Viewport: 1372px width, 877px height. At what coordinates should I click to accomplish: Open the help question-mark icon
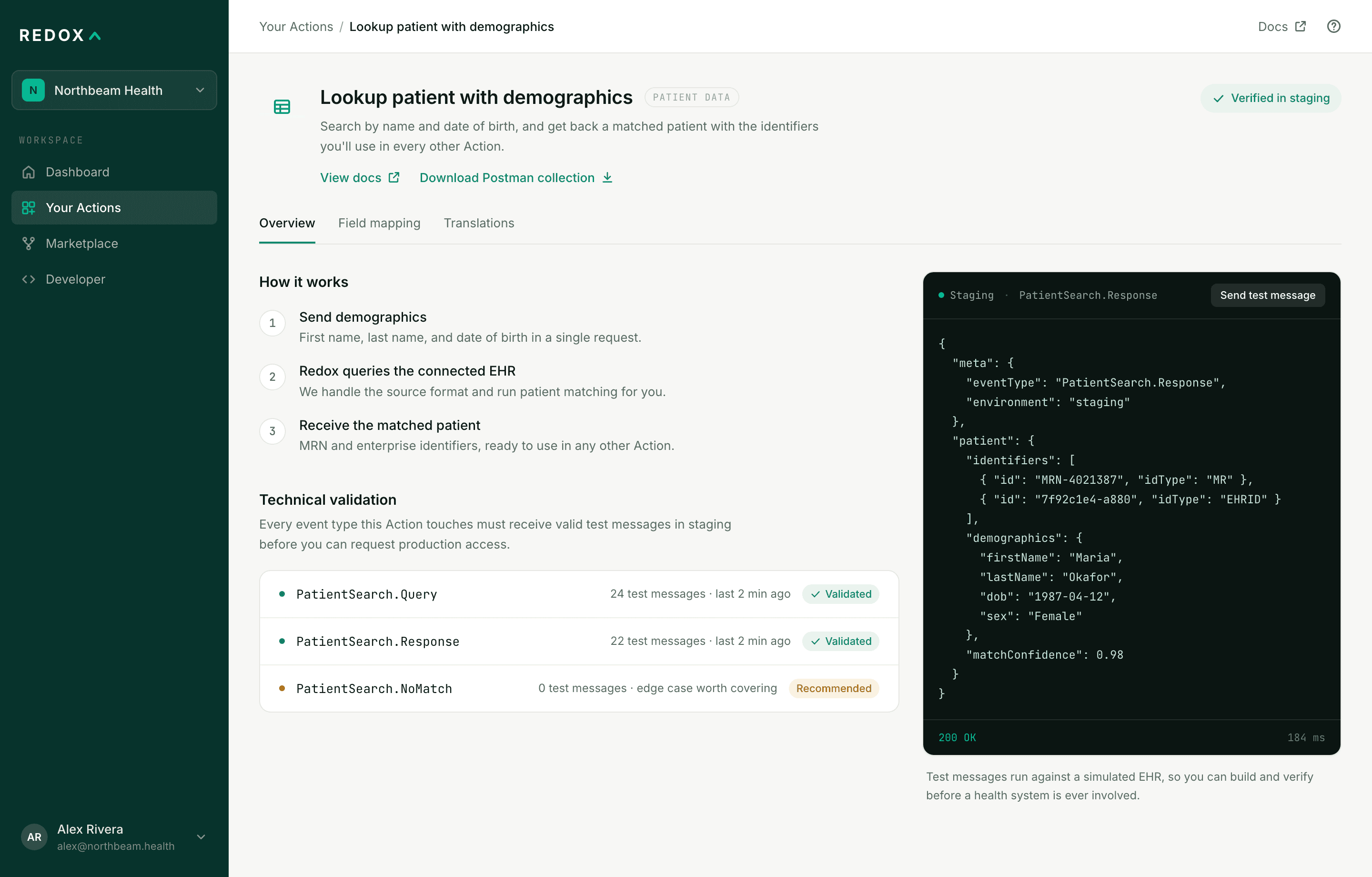pos(1333,26)
